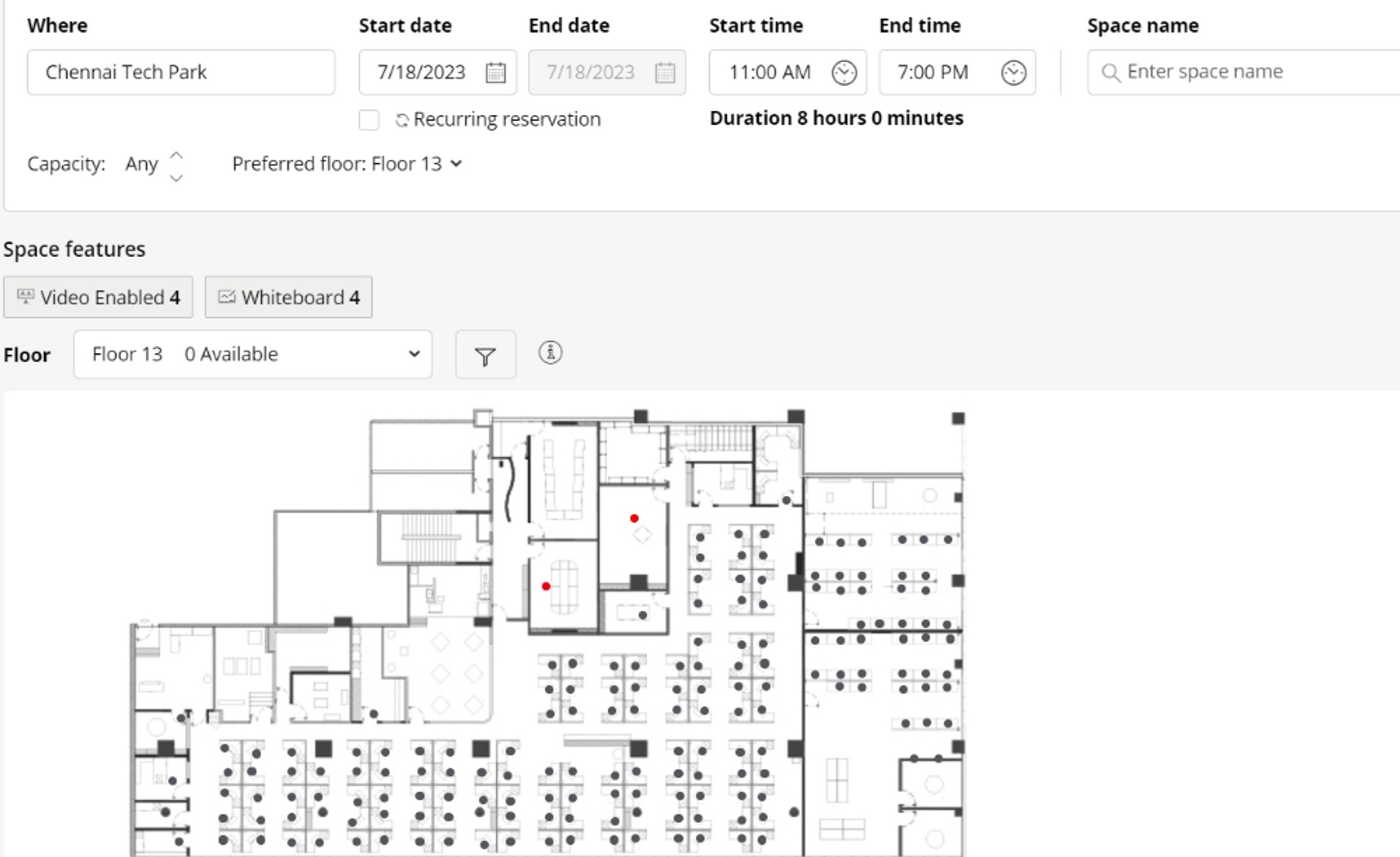Open the floor filter funnel button
The image size is (1400, 857).
click(x=485, y=354)
